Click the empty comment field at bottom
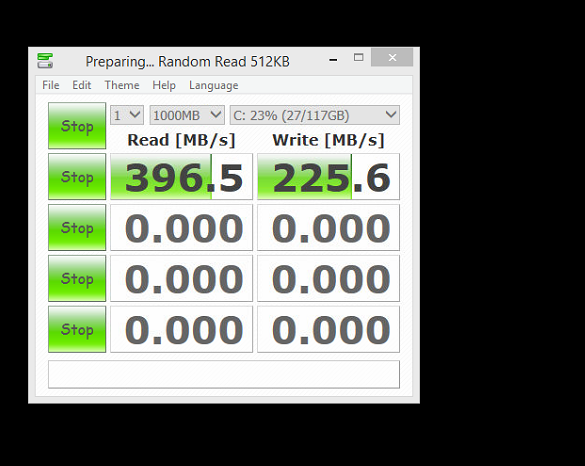The image size is (585, 466). pyautogui.click(x=224, y=374)
